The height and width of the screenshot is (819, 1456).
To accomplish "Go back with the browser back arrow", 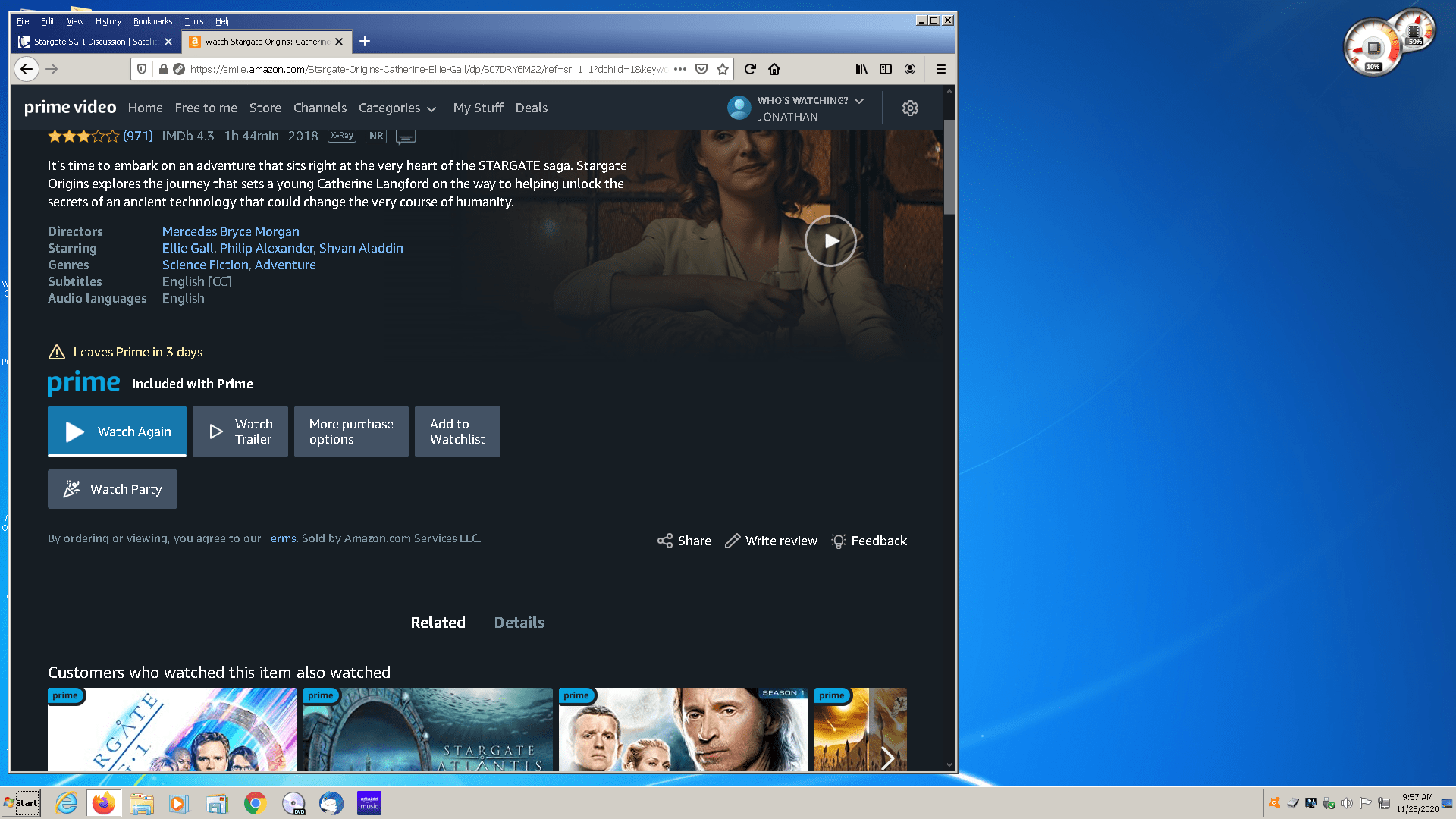I will click(27, 69).
